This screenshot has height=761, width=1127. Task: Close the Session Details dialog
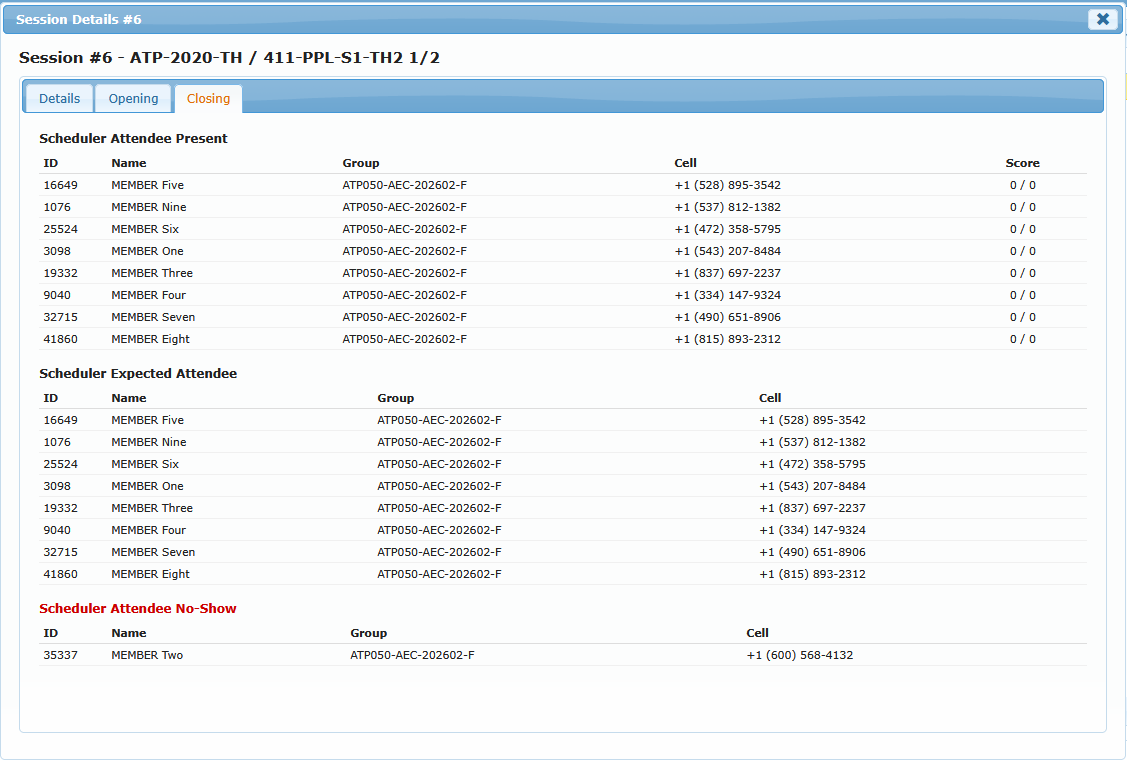click(1102, 19)
